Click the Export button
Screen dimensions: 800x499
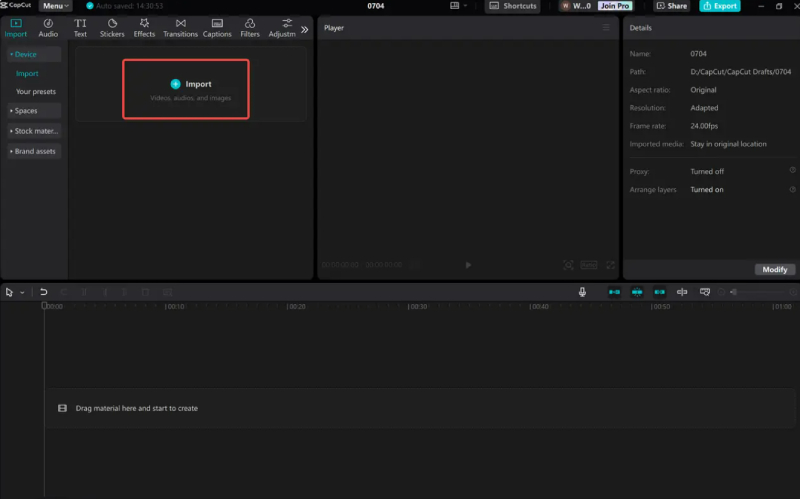click(720, 6)
